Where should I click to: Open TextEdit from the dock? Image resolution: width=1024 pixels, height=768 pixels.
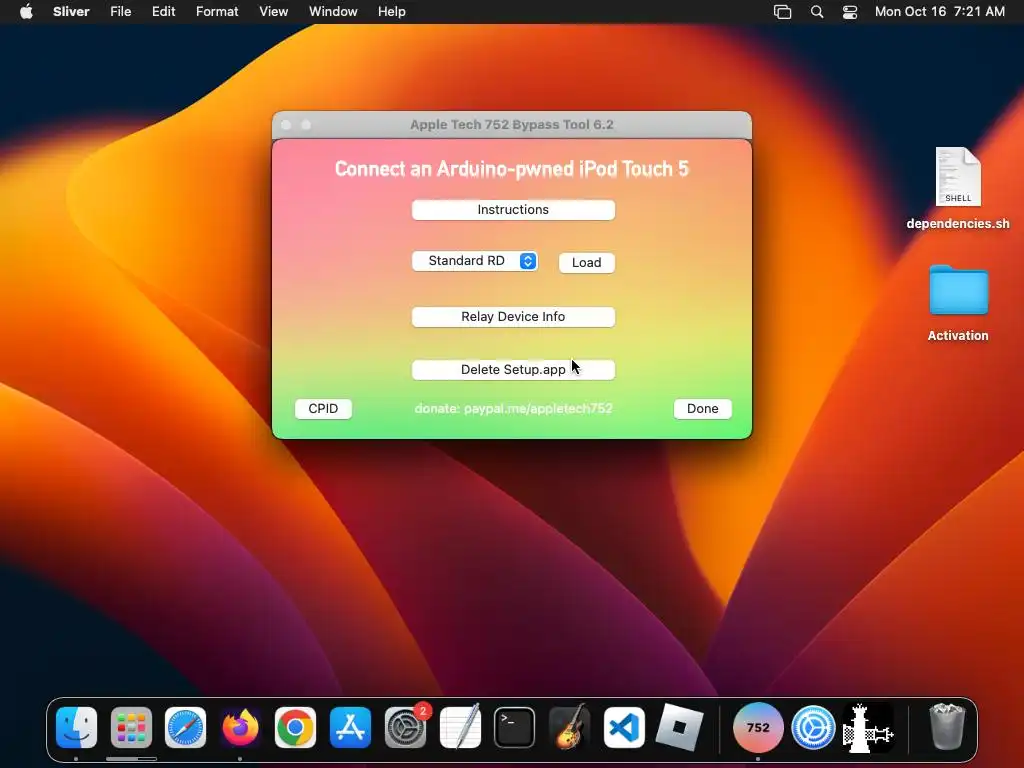click(x=460, y=727)
